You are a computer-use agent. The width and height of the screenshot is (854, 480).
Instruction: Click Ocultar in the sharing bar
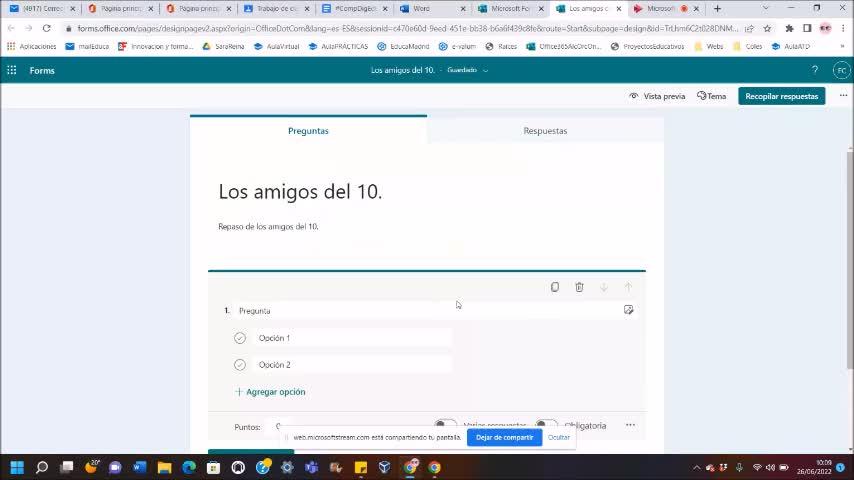(559, 438)
